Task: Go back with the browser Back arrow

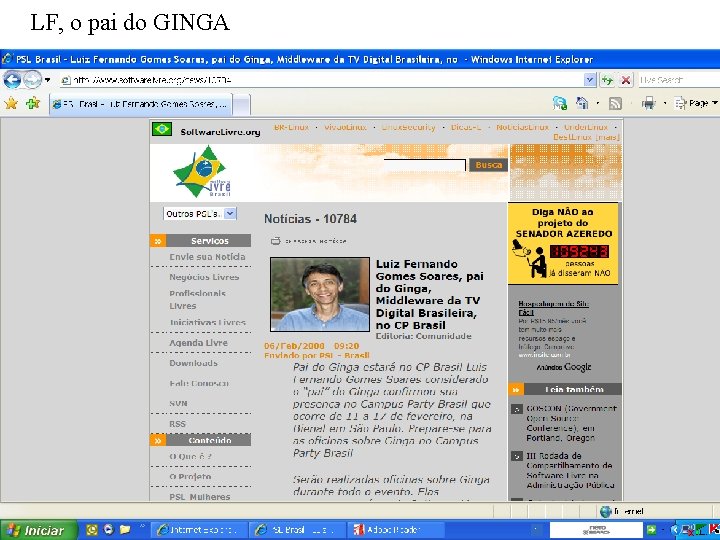Action: pyautogui.click(x=12, y=80)
